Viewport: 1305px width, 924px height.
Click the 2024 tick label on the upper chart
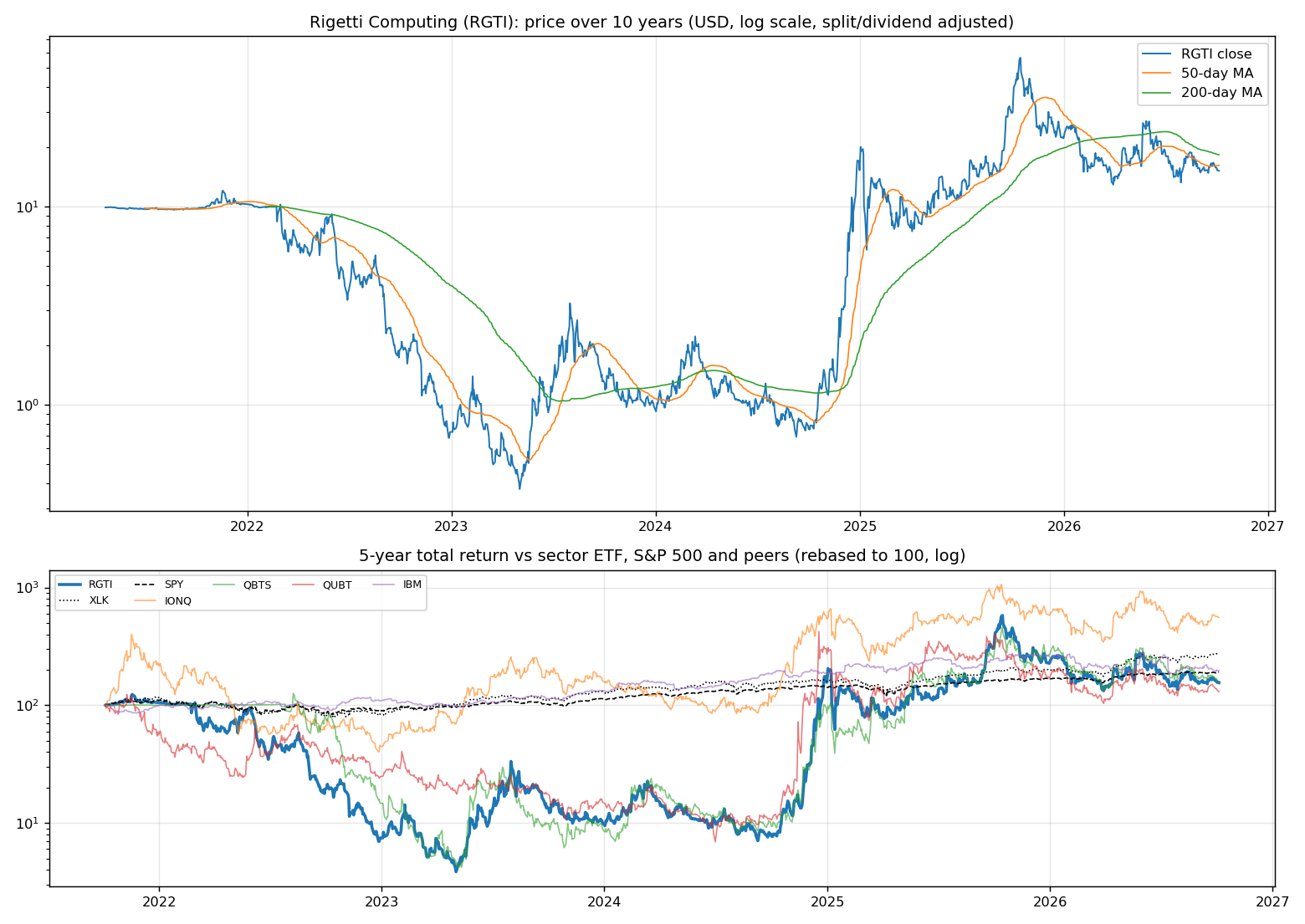tap(655, 526)
